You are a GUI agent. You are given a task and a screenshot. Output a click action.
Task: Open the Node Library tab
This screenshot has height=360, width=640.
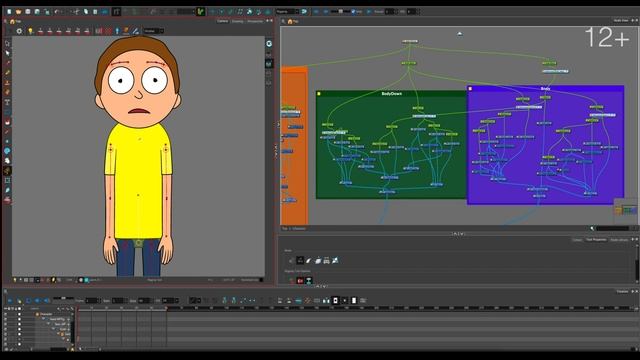(x=619, y=240)
